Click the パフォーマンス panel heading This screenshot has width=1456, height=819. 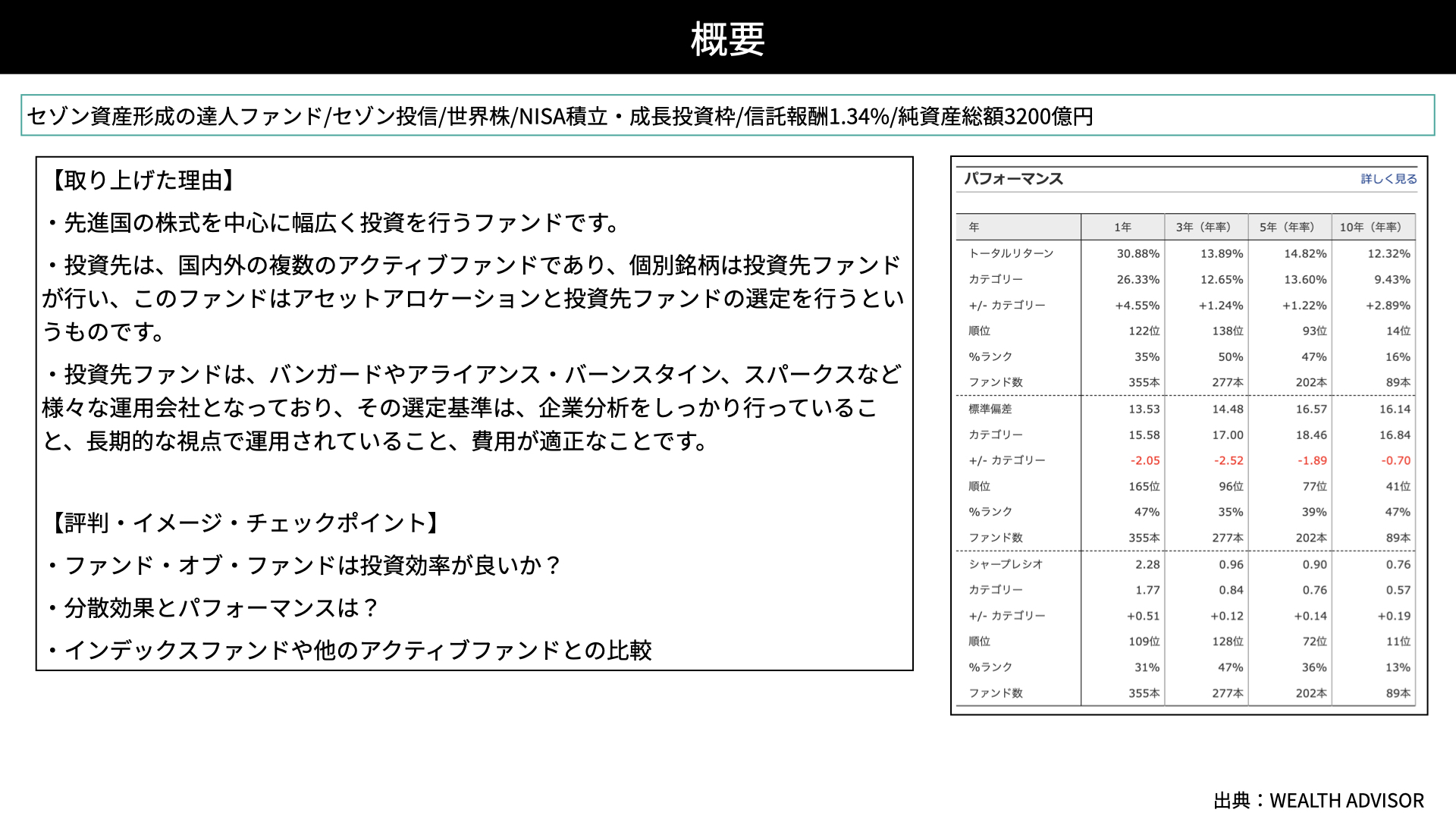click(1013, 179)
